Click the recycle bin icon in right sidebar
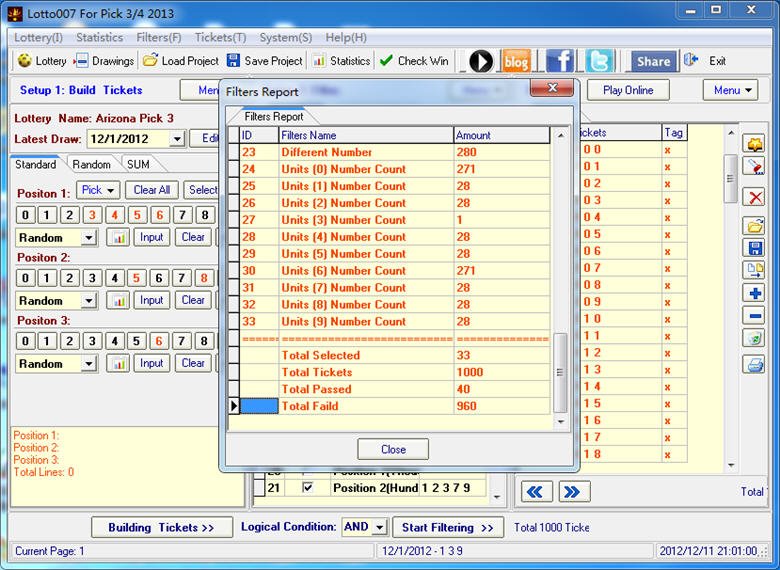Screen dimensions: 780x570 755,338
